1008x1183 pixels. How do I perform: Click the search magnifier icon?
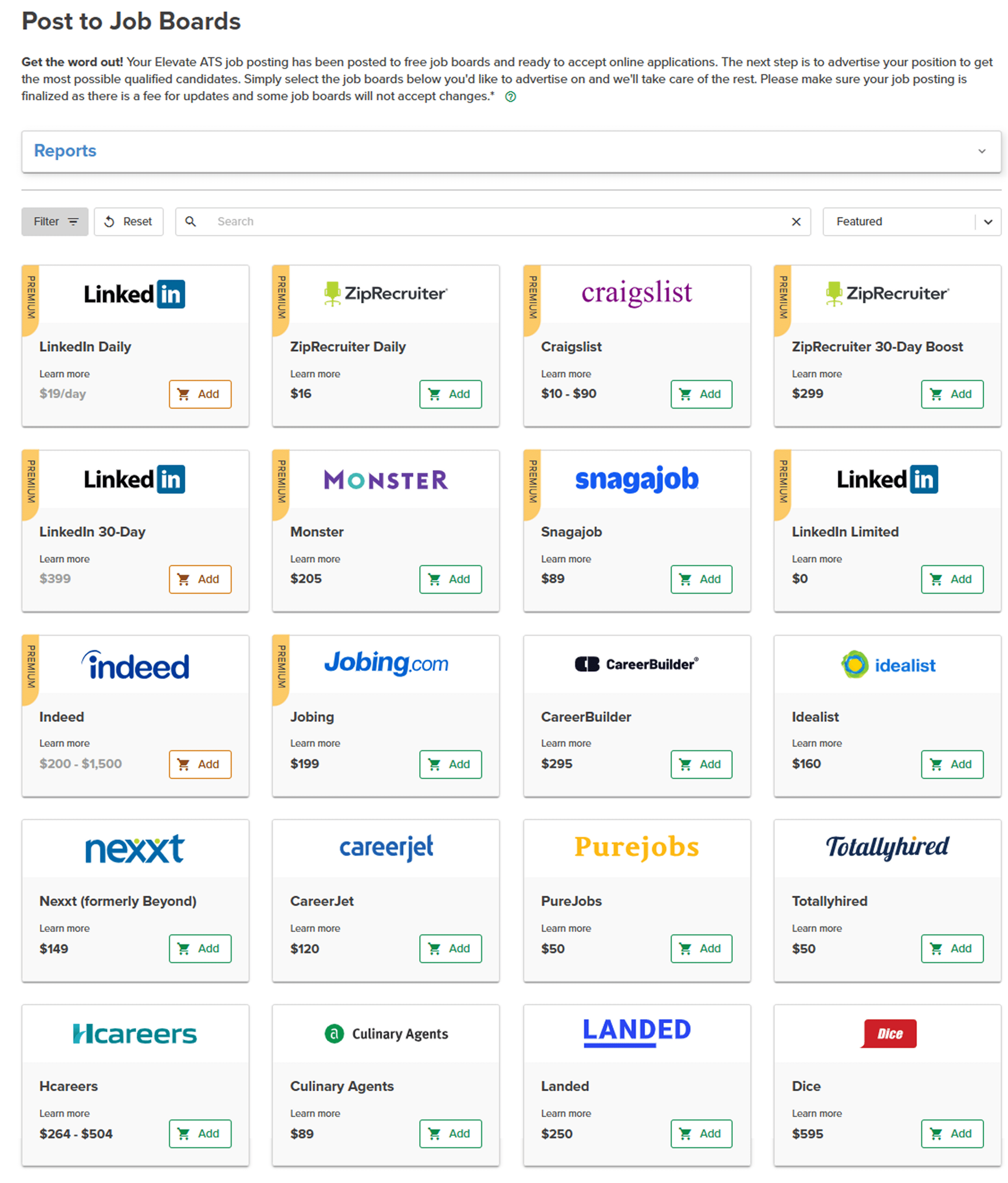click(x=191, y=222)
